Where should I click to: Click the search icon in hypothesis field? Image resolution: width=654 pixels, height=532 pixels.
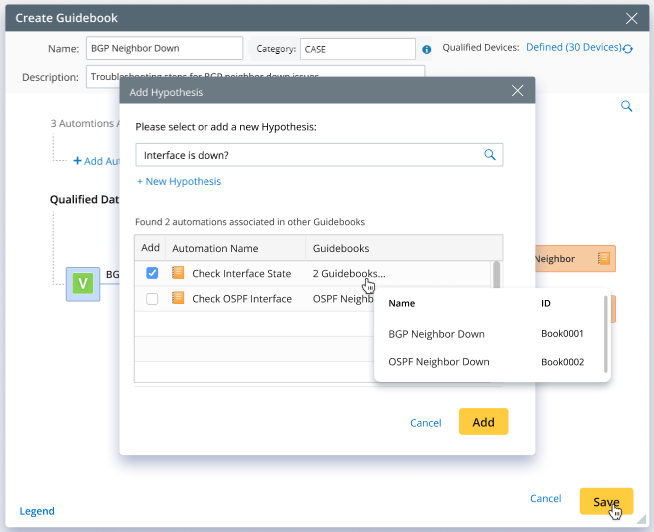pyautogui.click(x=490, y=155)
